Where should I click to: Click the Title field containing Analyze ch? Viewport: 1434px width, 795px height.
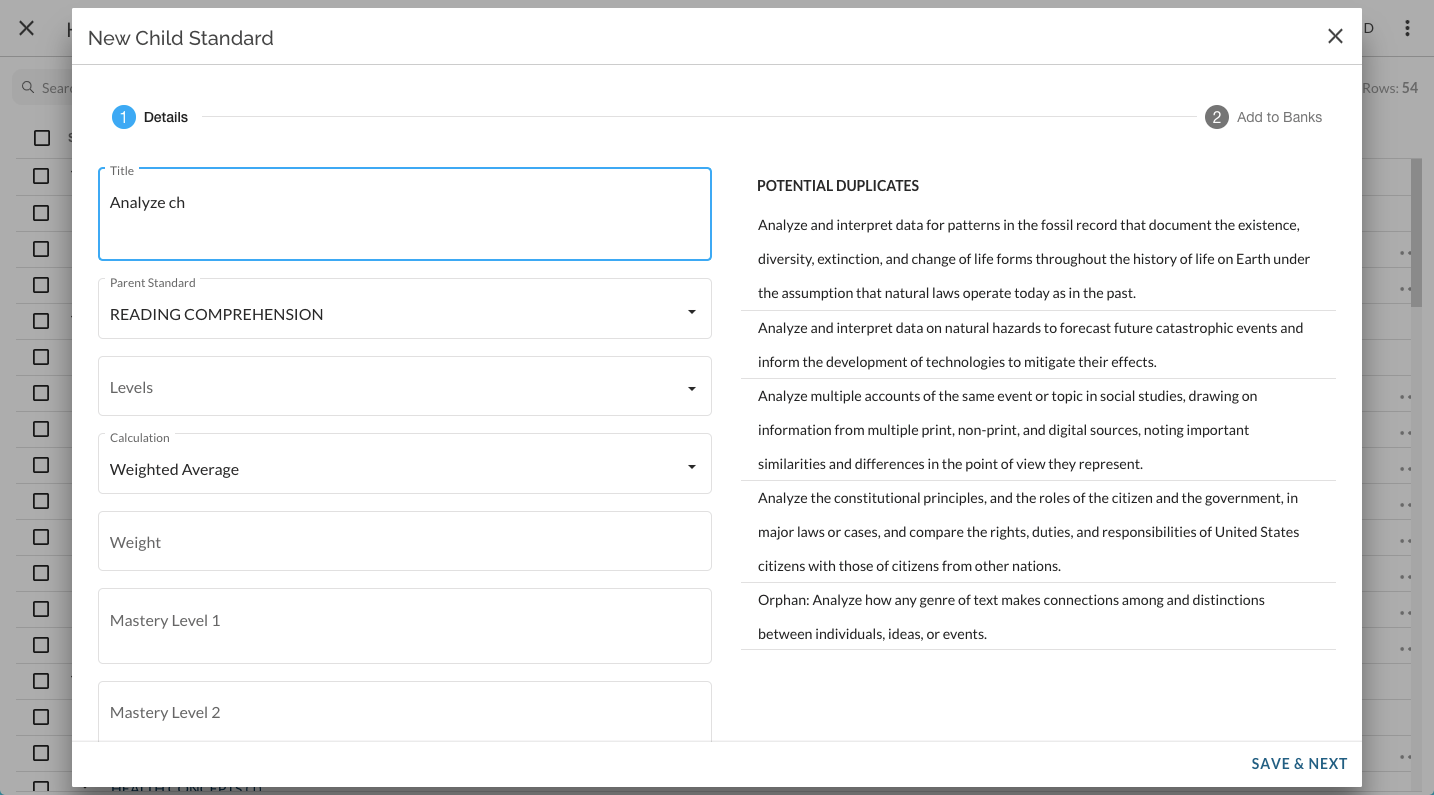tap(405, 214)
